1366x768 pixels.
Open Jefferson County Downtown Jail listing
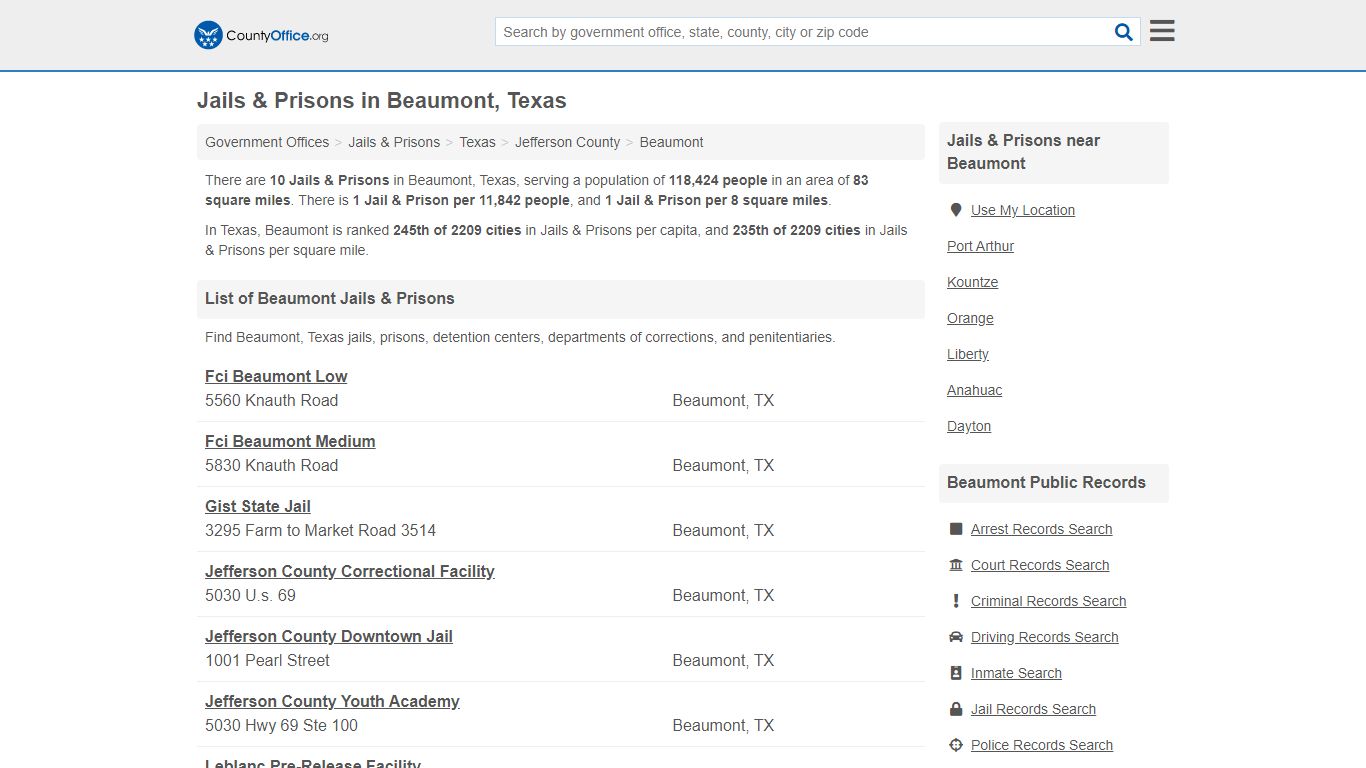point(329,636)
